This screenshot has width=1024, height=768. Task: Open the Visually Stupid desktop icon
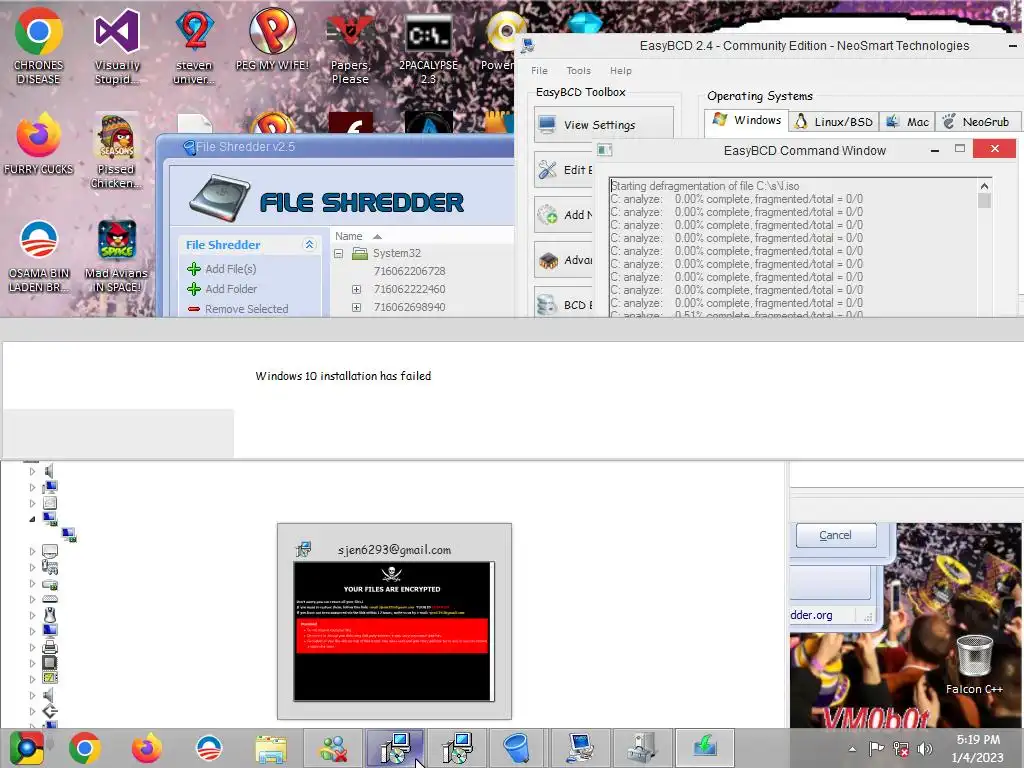[x=117, y=46]
